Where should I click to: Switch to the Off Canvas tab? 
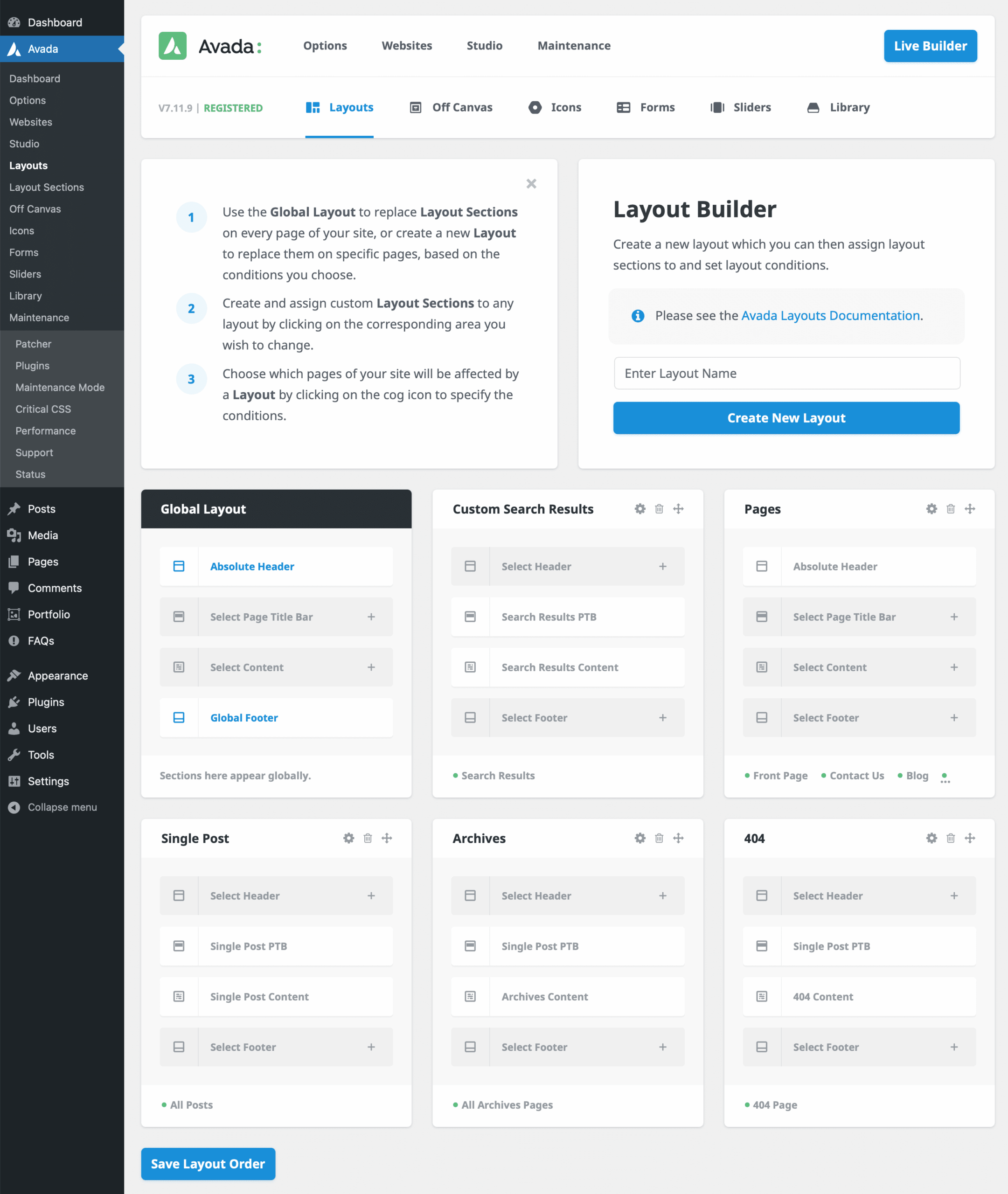point(451,107)
